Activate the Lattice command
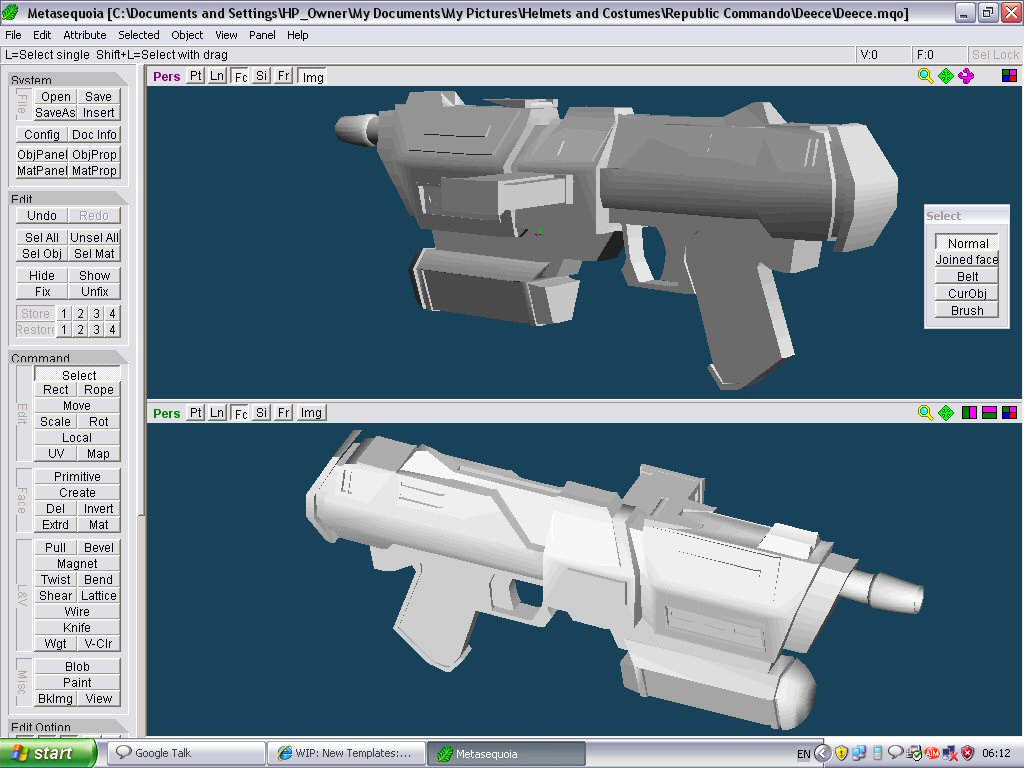The height and width of the screenshot is (768, 1024). (99, 596)
